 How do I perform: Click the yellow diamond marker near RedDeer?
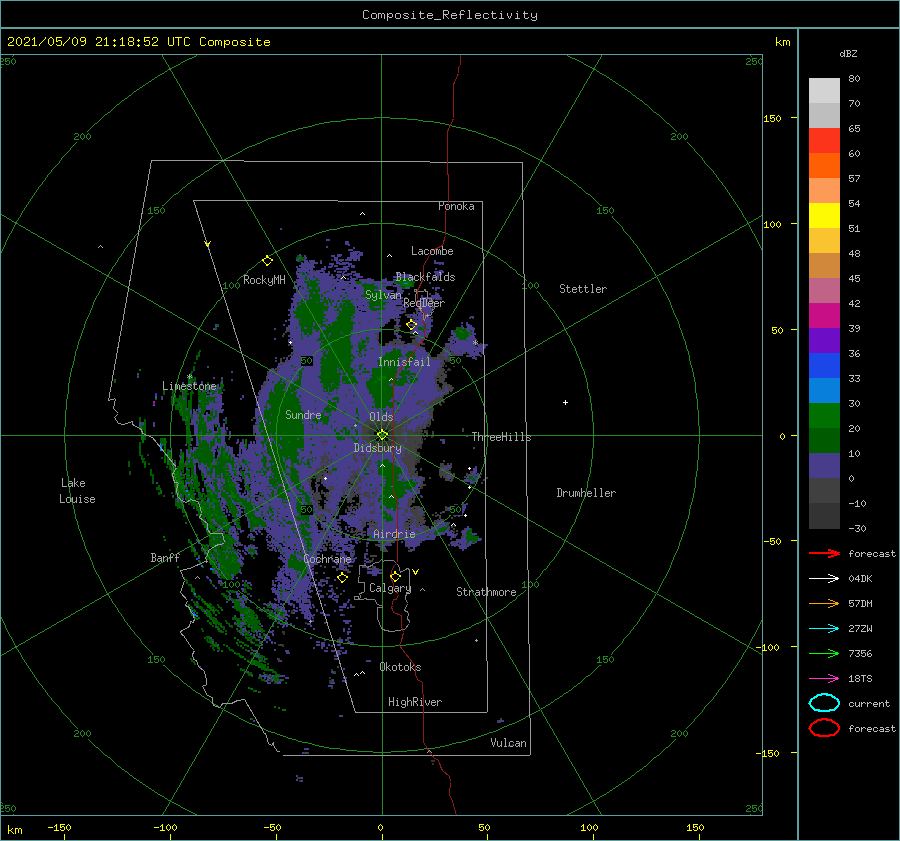[412, 325]
